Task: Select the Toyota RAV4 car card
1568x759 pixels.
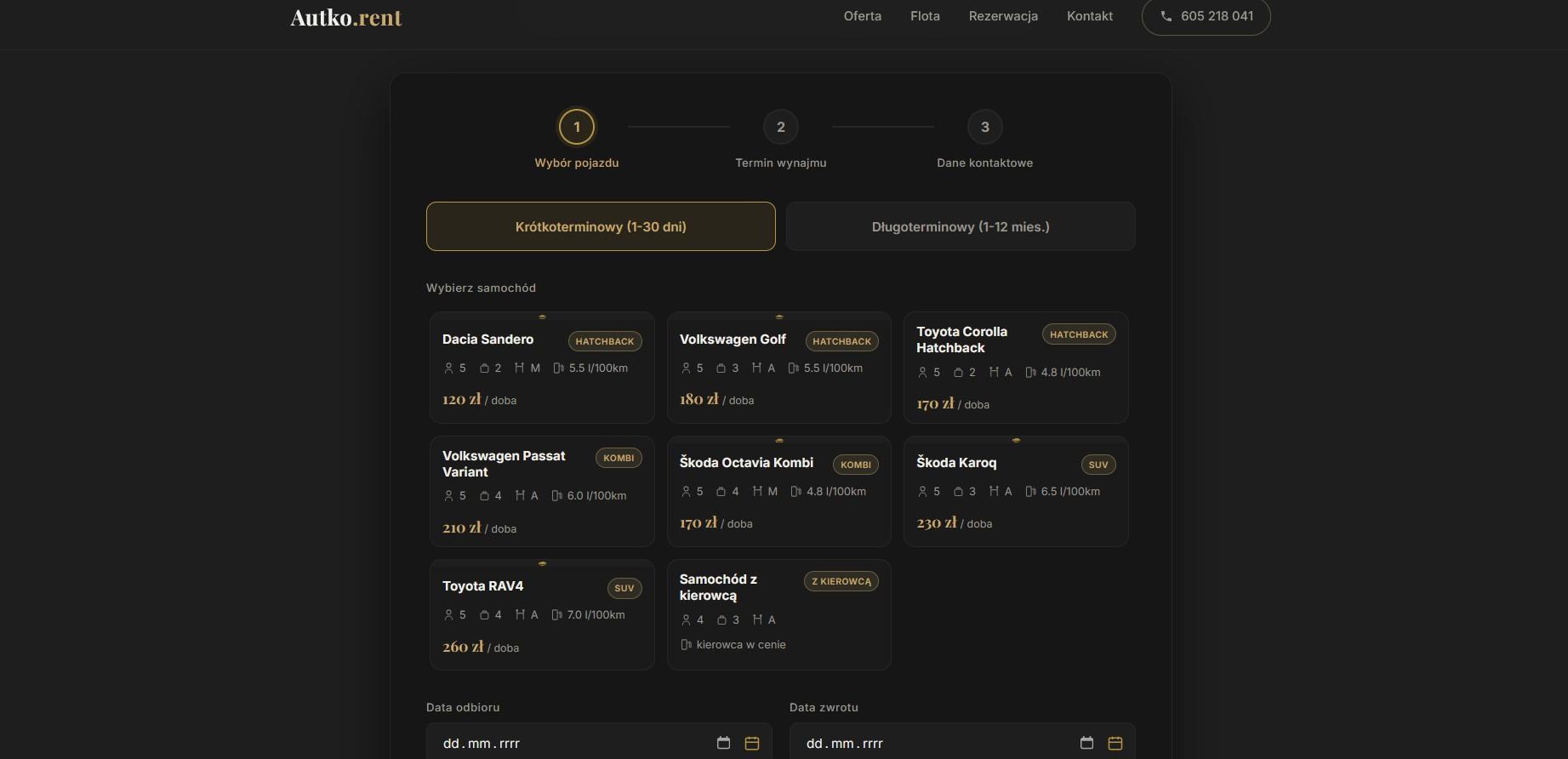Action: (542, 615)
